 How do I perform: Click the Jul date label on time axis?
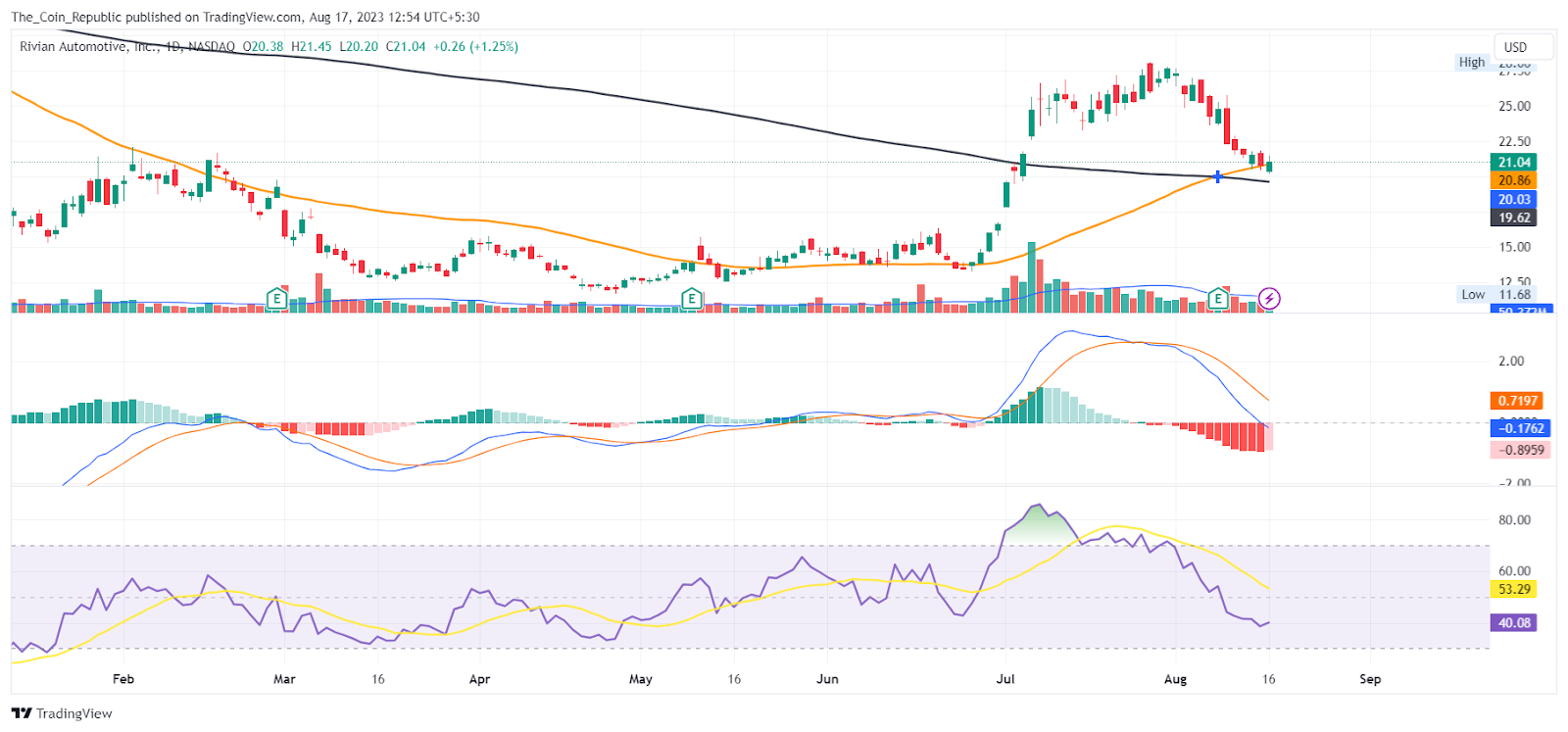click(x=1004, y=679)
